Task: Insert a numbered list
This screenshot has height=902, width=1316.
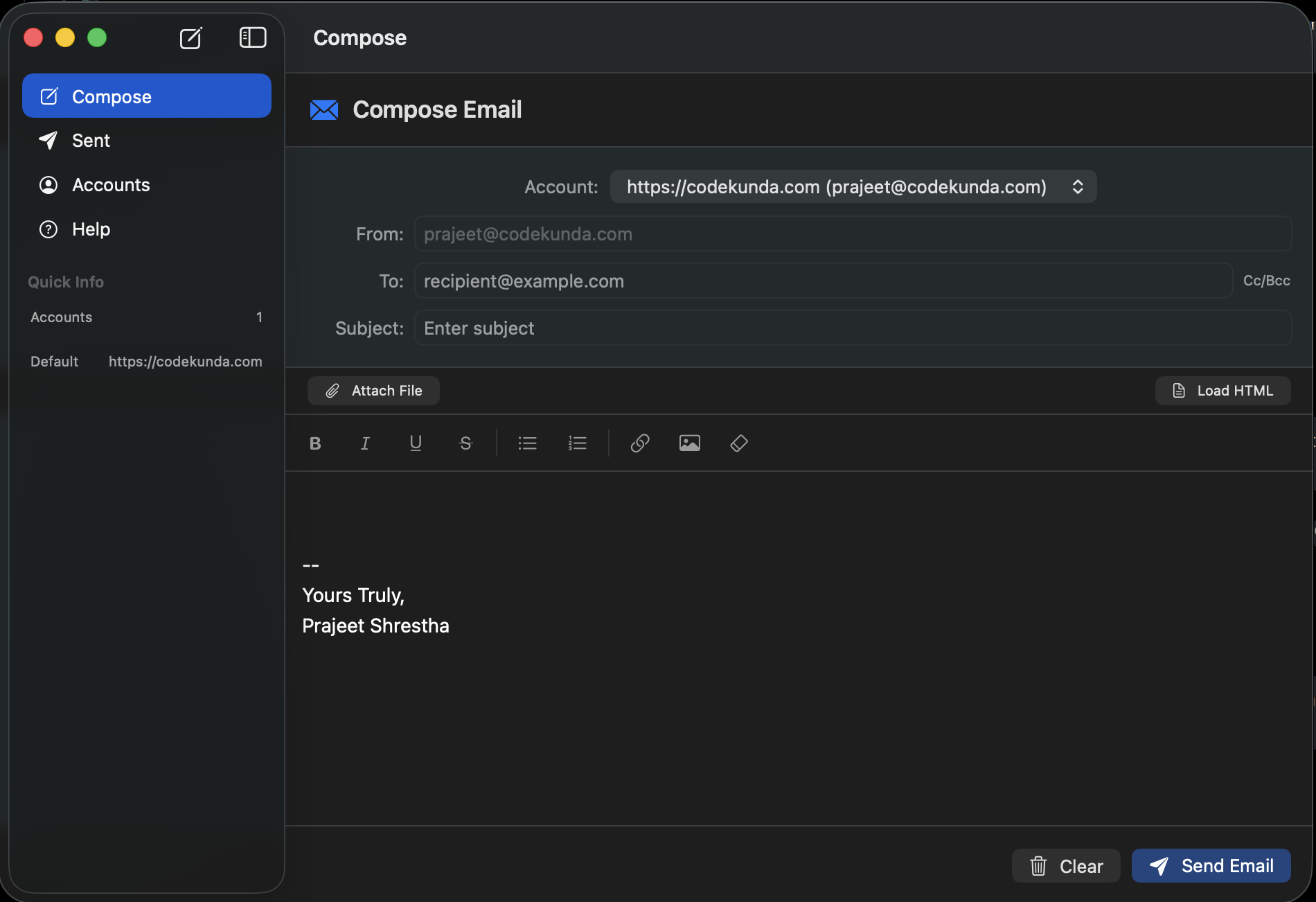Action: pyautogui.click(x=577, y=443)
